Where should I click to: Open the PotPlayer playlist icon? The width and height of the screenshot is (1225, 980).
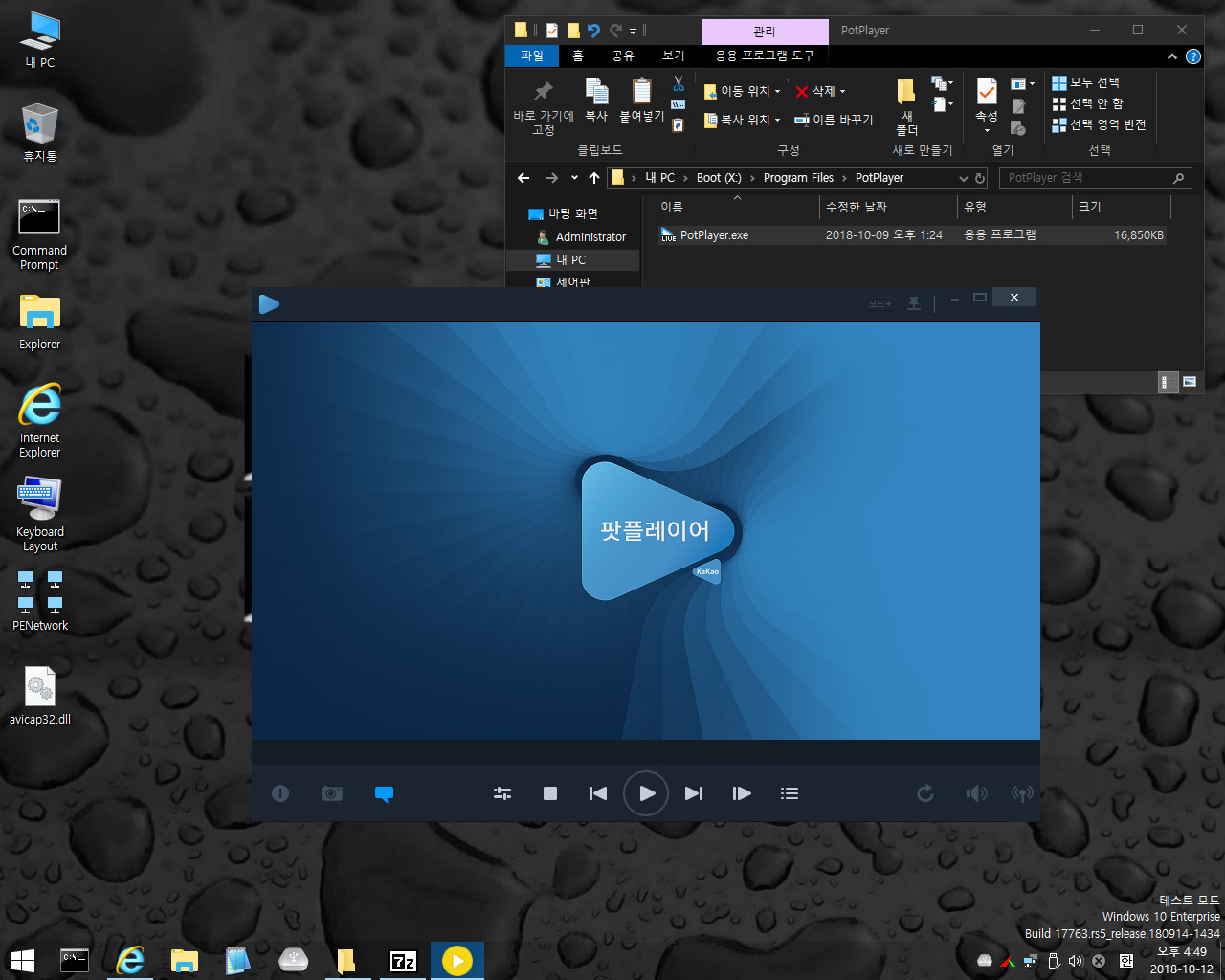[790, 793]
